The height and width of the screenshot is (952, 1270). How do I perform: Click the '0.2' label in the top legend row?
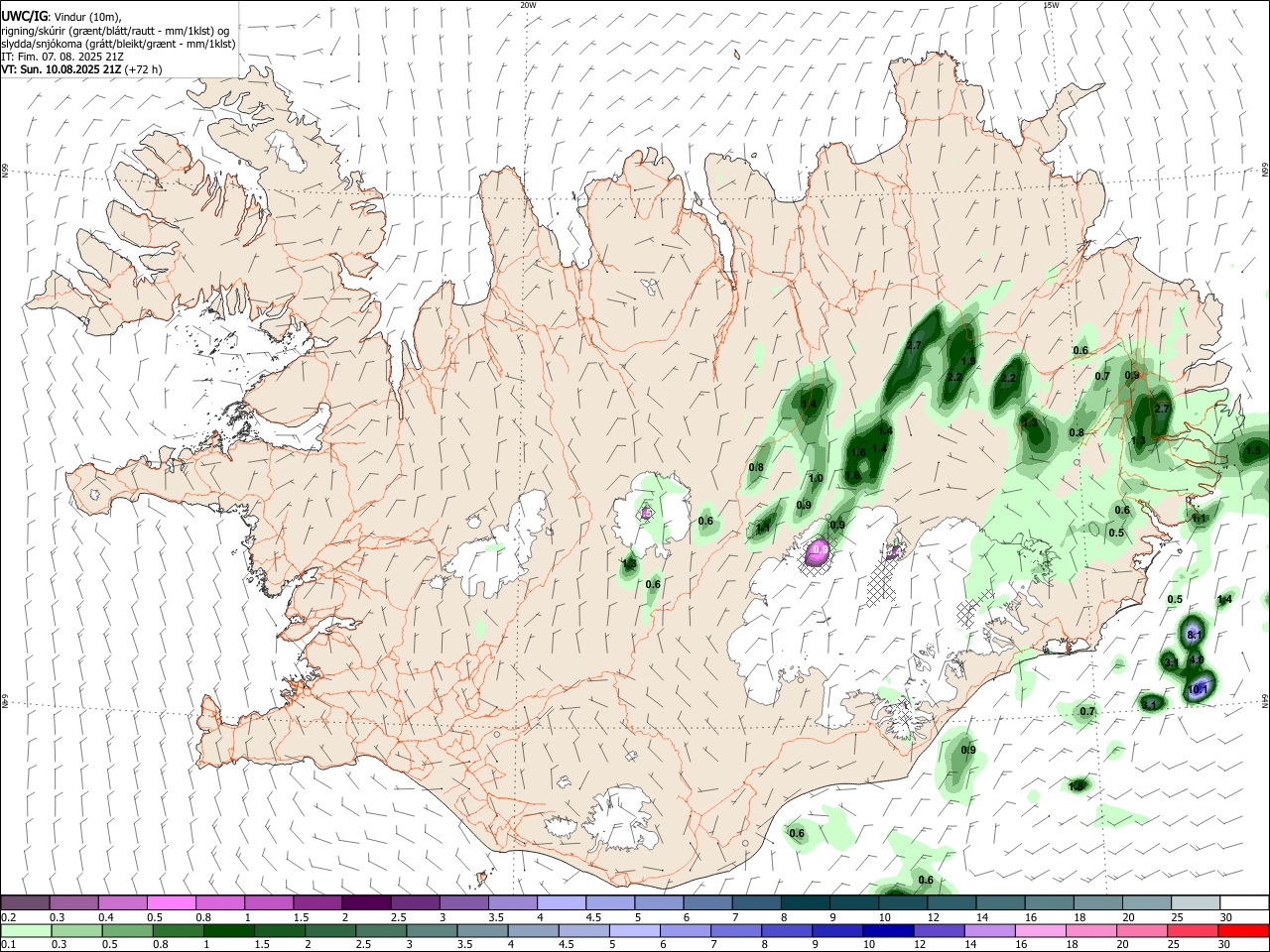[9, 917]
